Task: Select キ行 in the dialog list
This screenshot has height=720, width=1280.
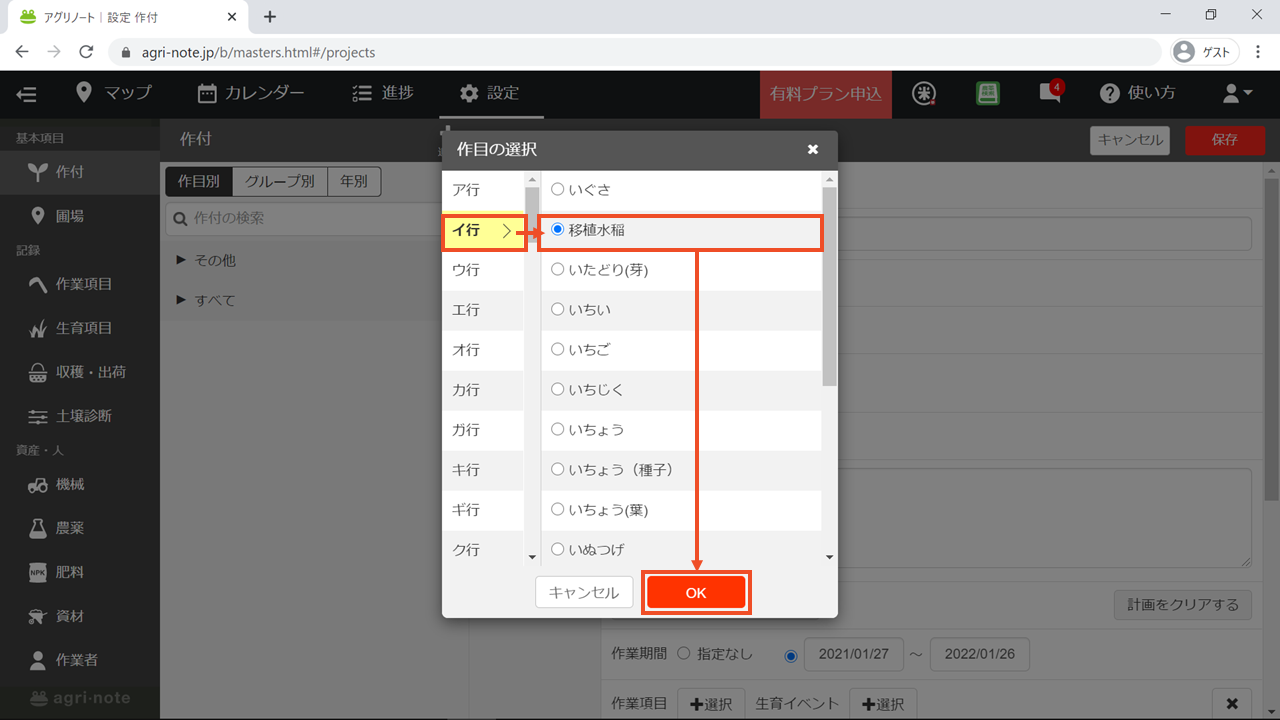Action: coord(483,470)
